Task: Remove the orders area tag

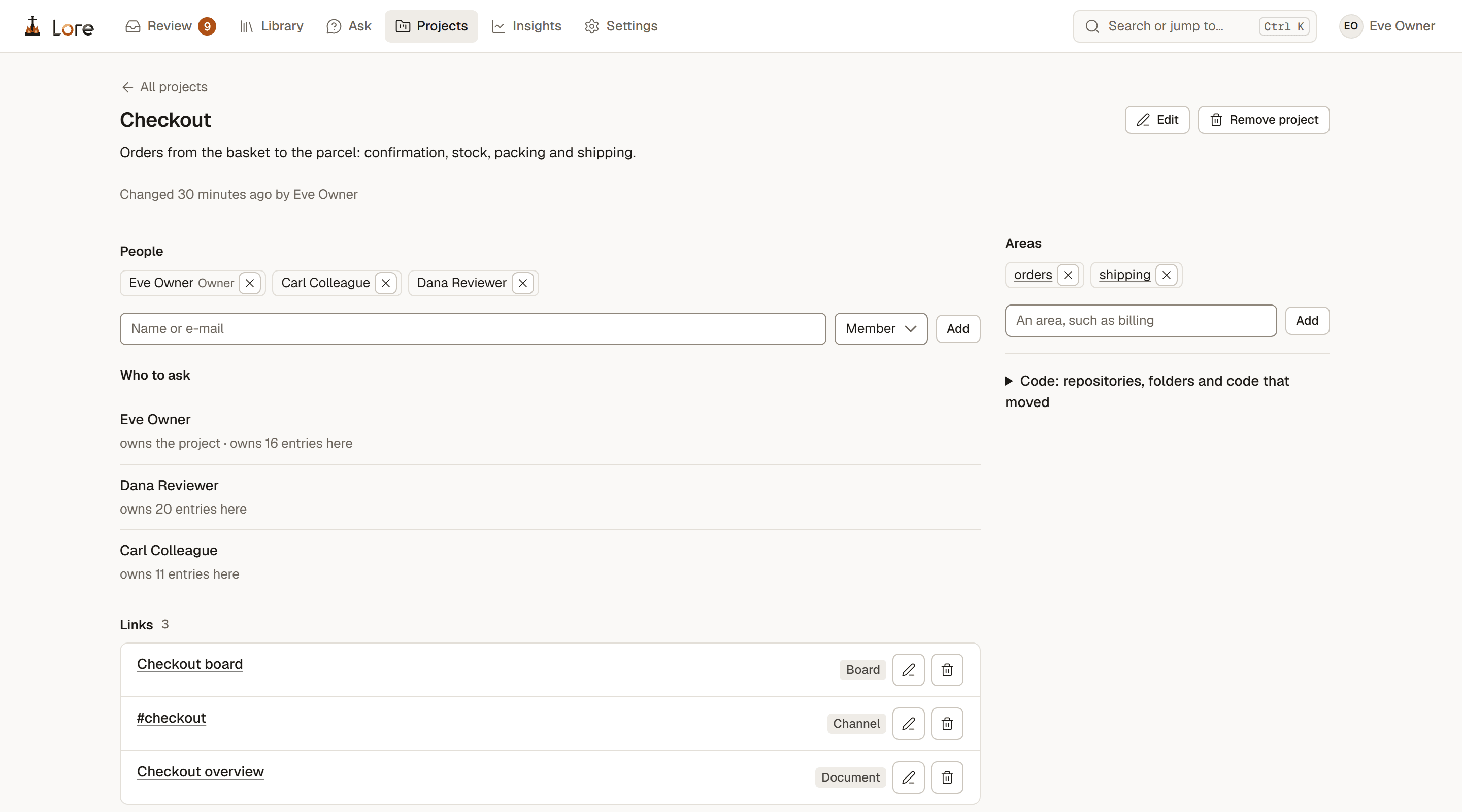Action: [x=1068, y=275]
